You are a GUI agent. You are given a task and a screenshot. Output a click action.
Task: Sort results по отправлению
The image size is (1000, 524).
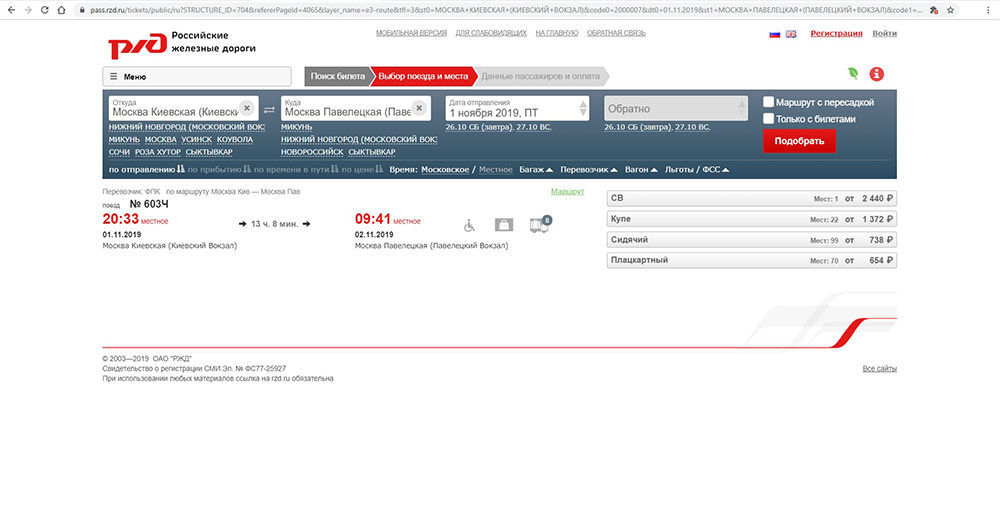click(147, 170)
